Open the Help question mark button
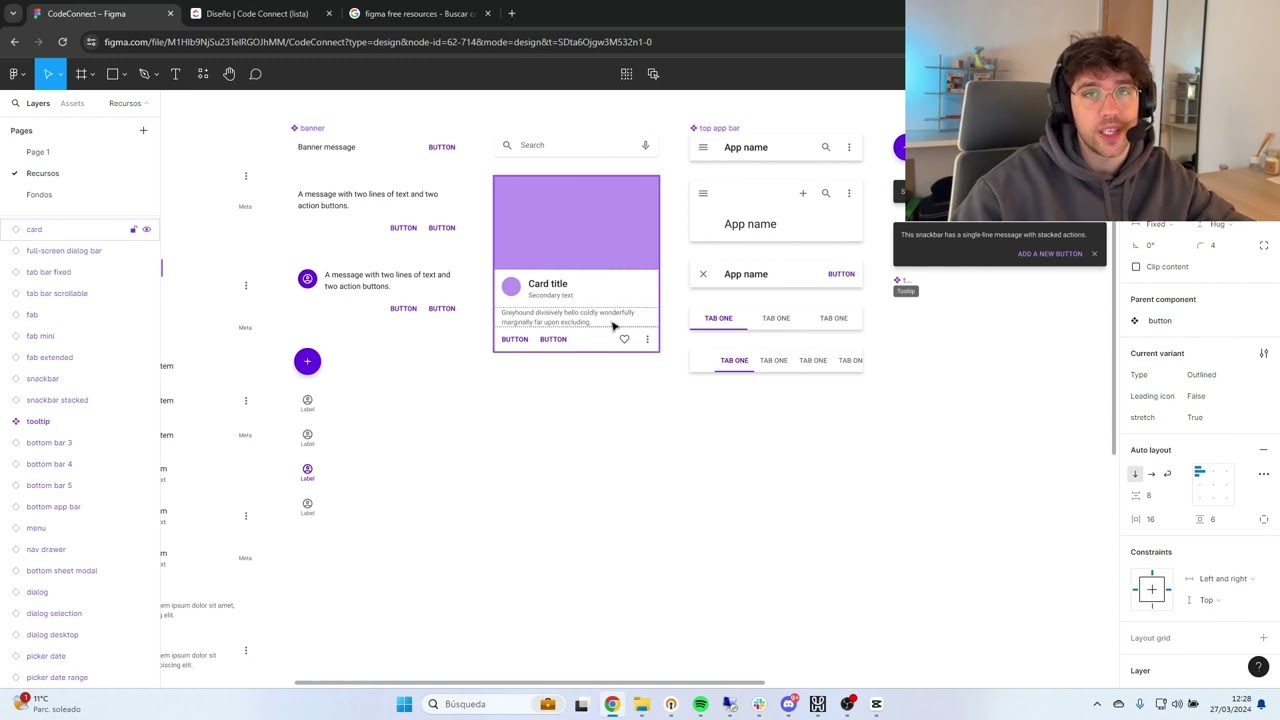This screenshot has height=720, width=1280. point(1258,667)
